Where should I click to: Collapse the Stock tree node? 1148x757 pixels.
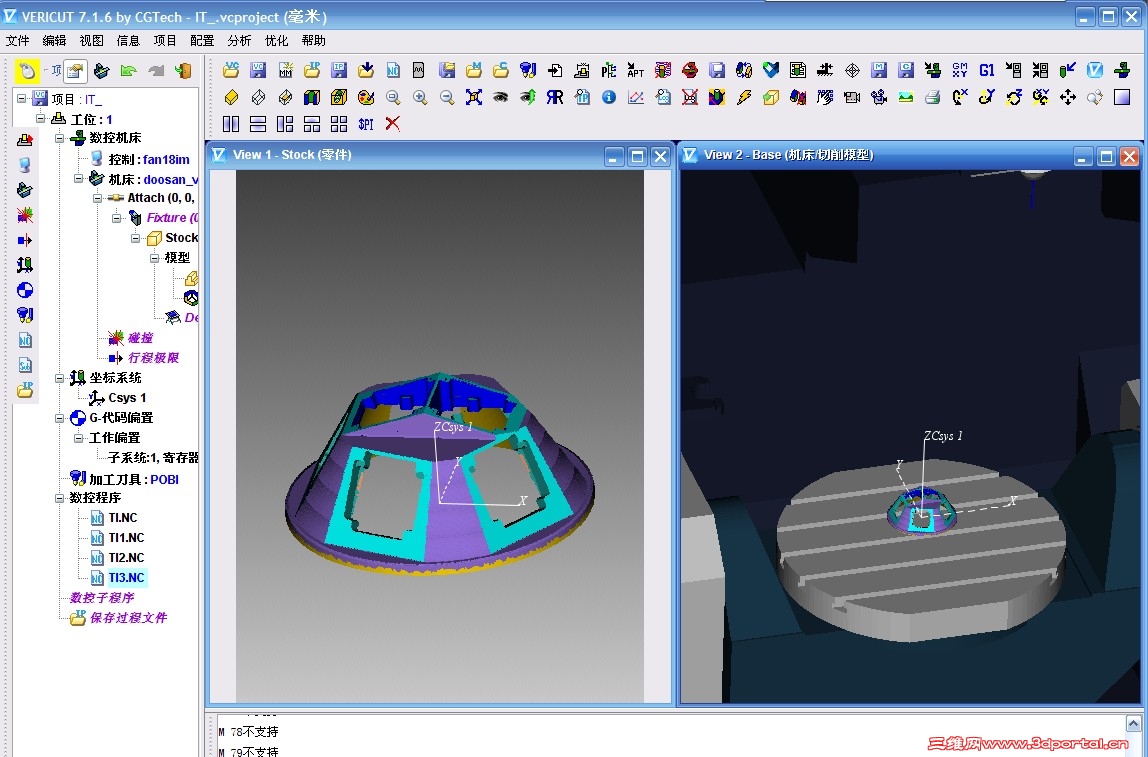(x=135, y=238)
